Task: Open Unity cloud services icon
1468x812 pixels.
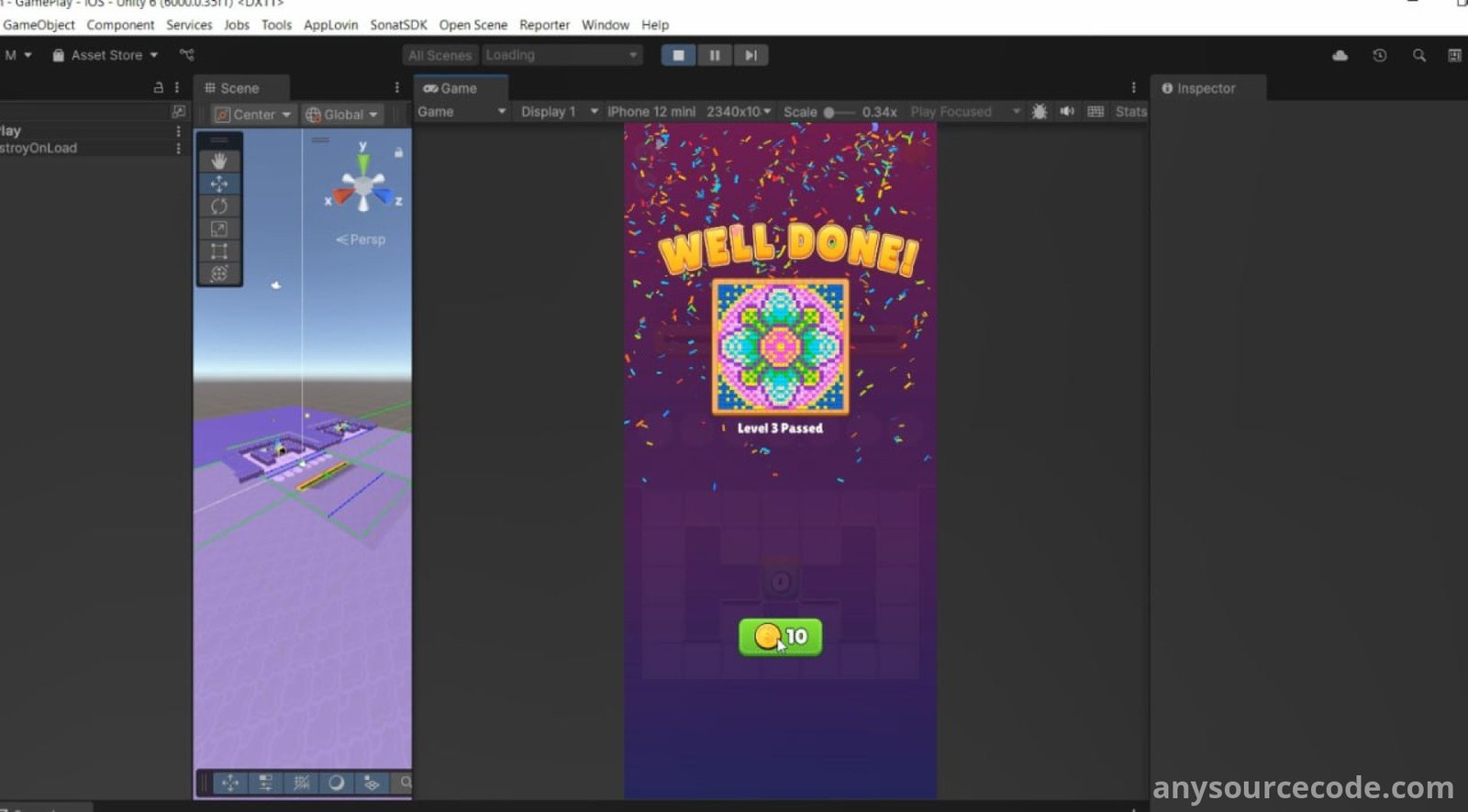Action: click(x=1340, y=56)
